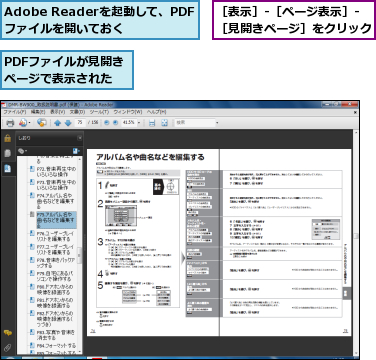Select bookmark P78.音楽をバックアップする
This screenshot has width=376, height=360.
(56, 263)
